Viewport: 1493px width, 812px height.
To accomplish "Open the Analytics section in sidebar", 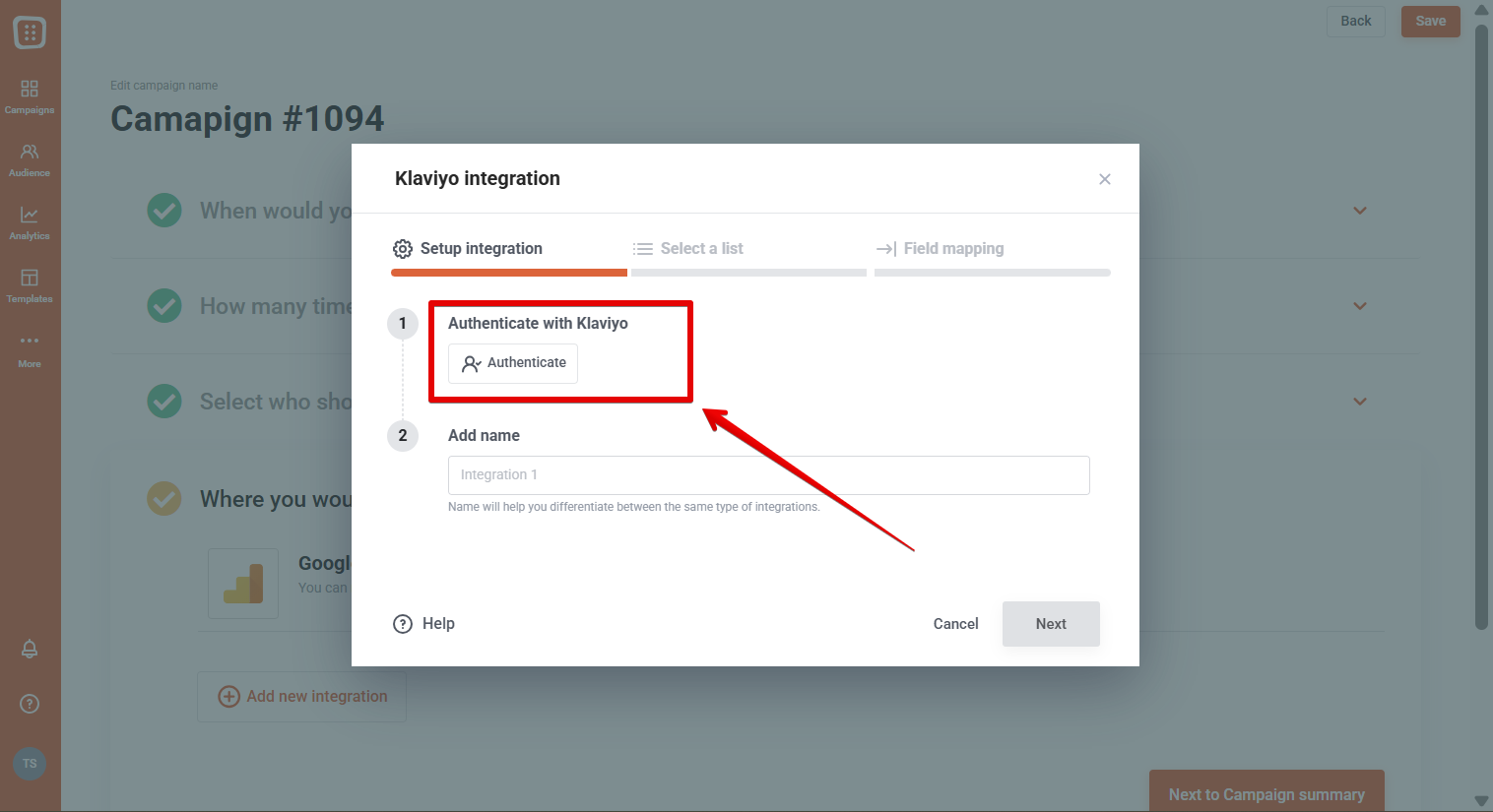I will (30, 223).
